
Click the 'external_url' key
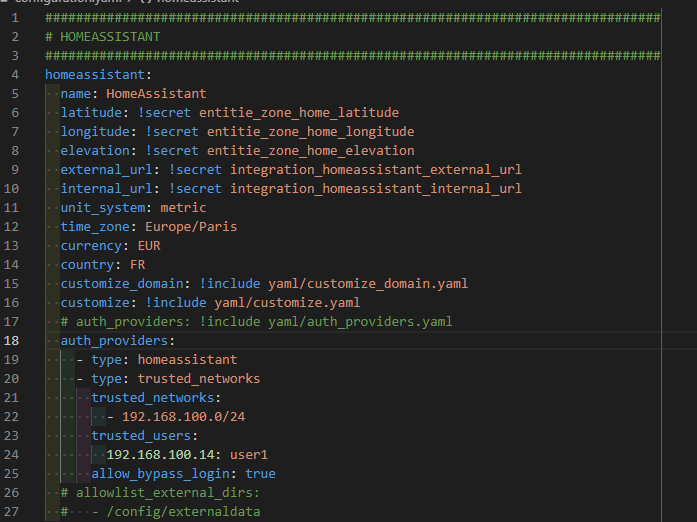(106, 170)
